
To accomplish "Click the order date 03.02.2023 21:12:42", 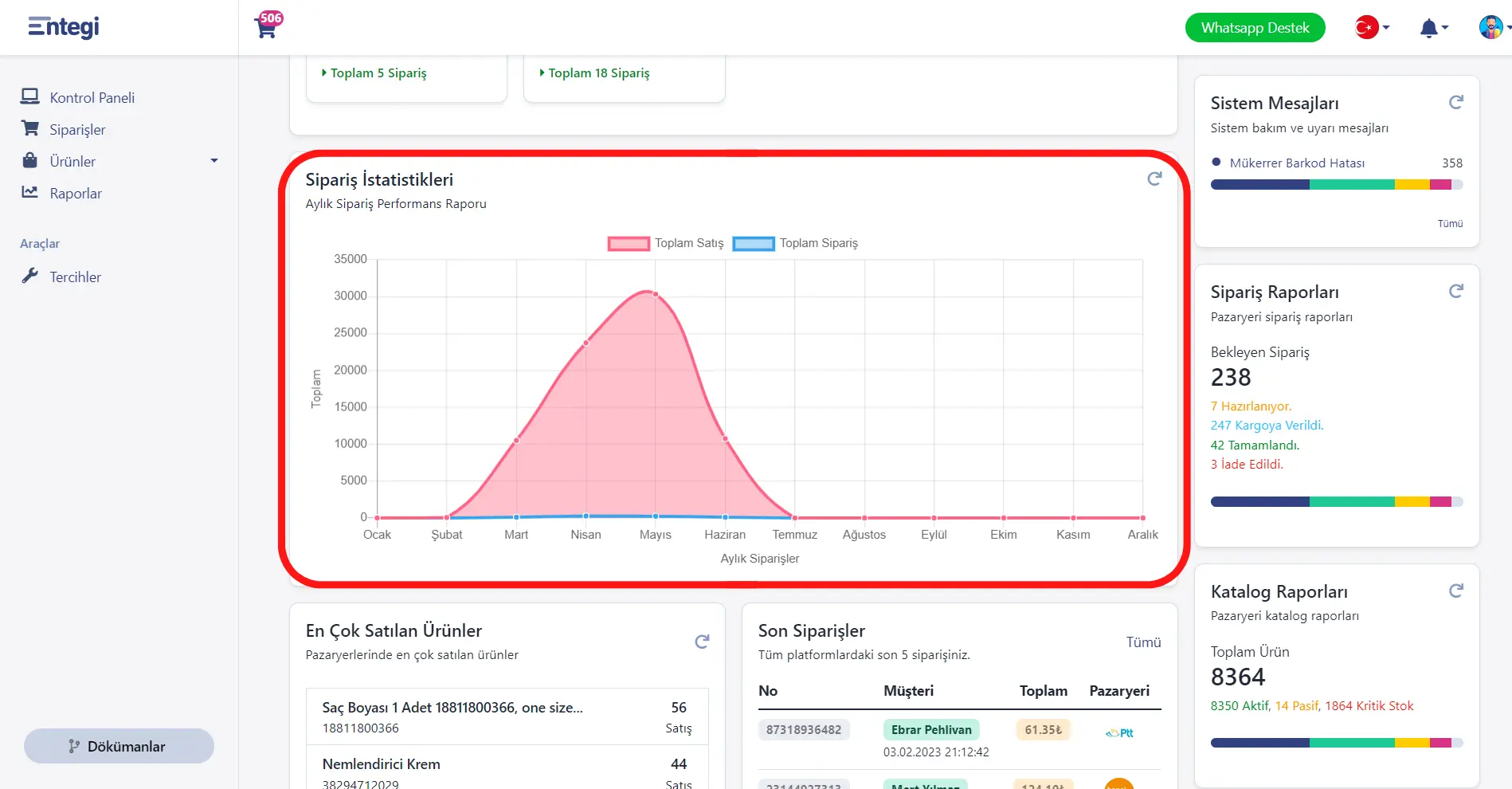I will pyautogui.click(x=936, y=752).
